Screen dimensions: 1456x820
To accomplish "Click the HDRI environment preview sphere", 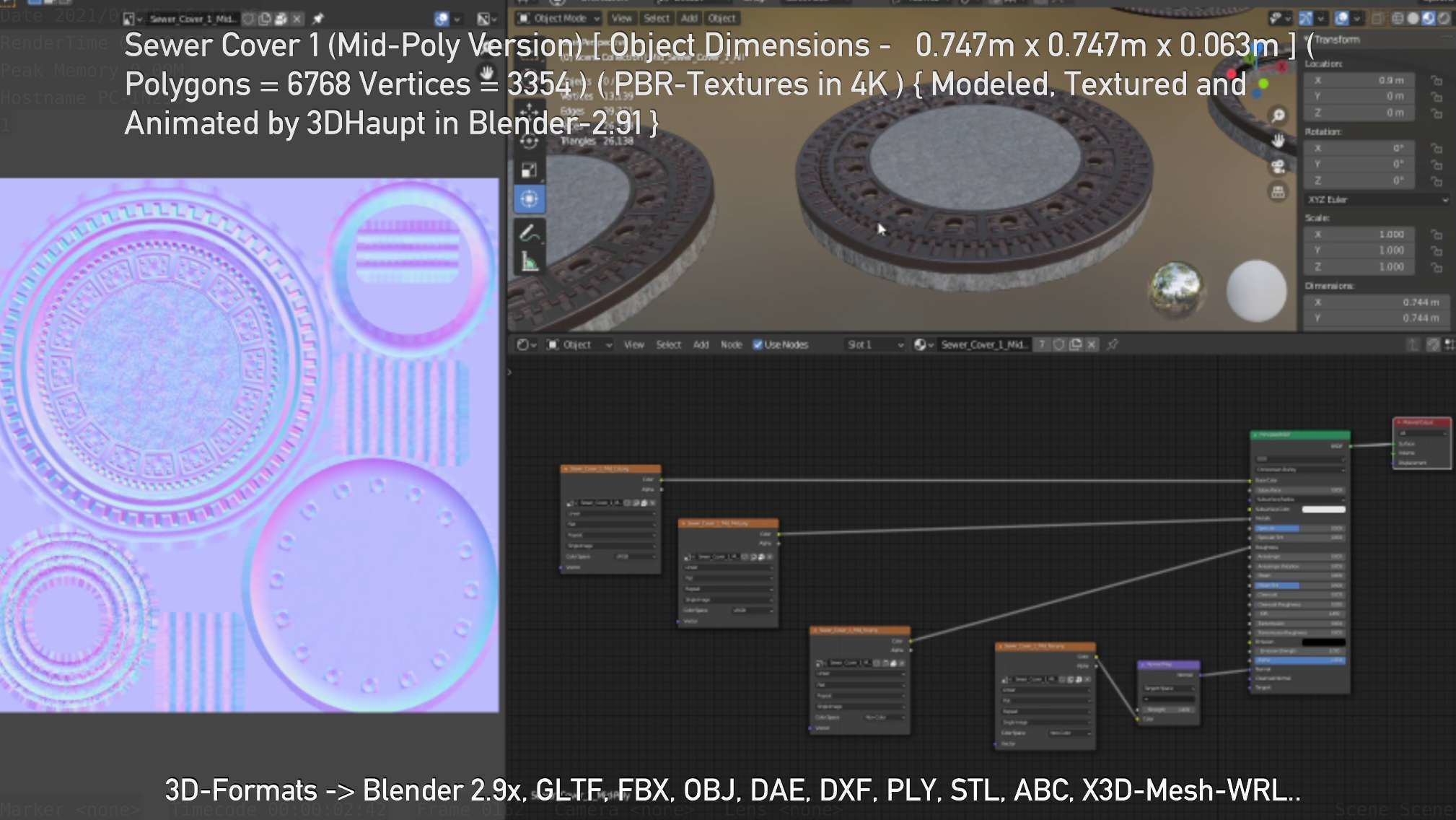I will pyautogui.click(x=1175, y=289).
